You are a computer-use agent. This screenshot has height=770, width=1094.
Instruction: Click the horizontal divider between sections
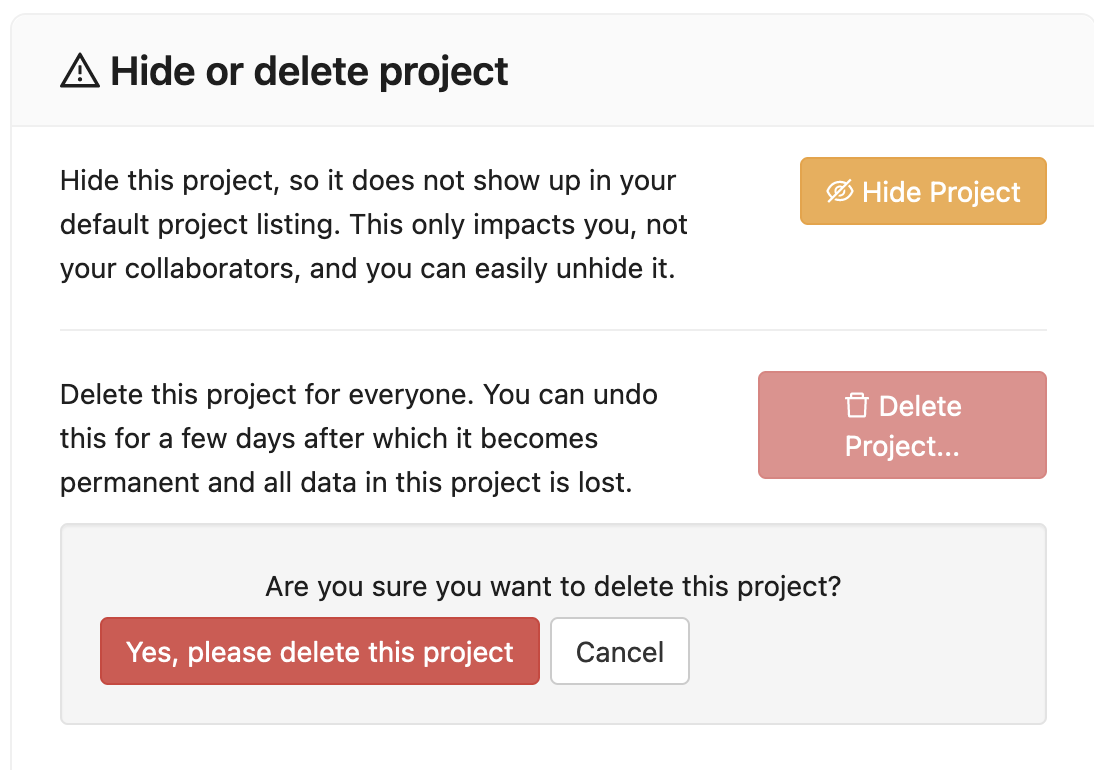pos(553,330)
